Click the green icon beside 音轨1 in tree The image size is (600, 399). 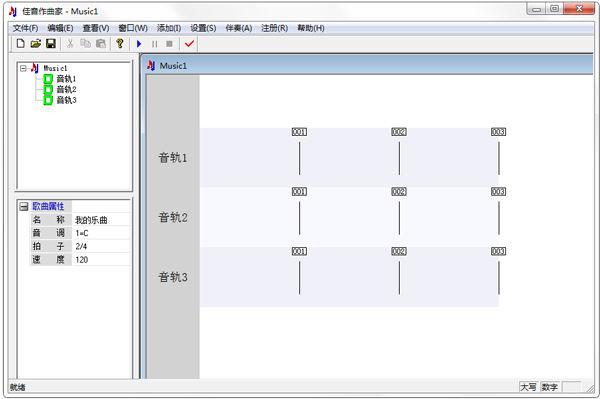pyautogui.click(x=48, y=79)
